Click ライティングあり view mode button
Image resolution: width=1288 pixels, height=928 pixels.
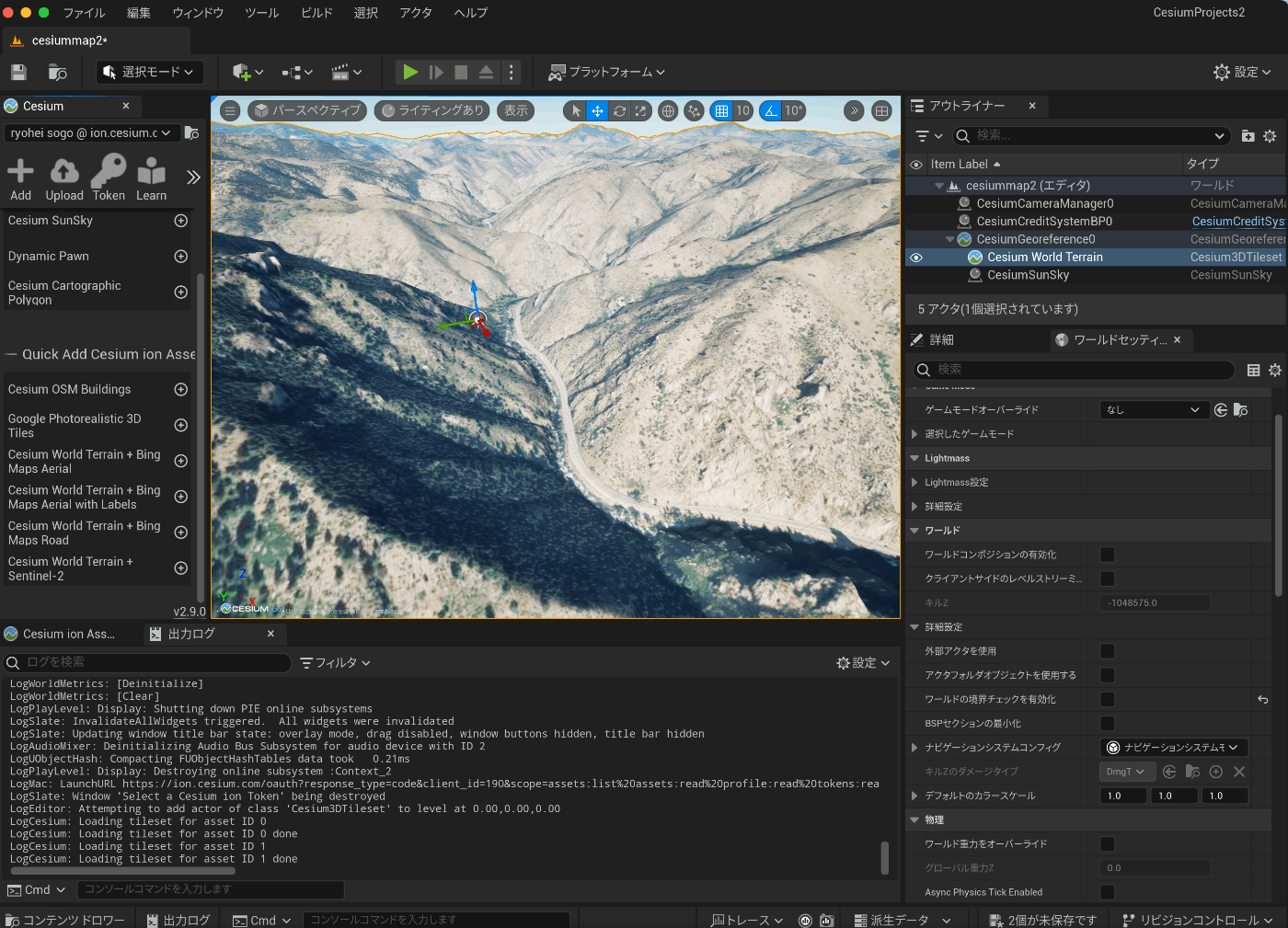[x=432, y=110]
